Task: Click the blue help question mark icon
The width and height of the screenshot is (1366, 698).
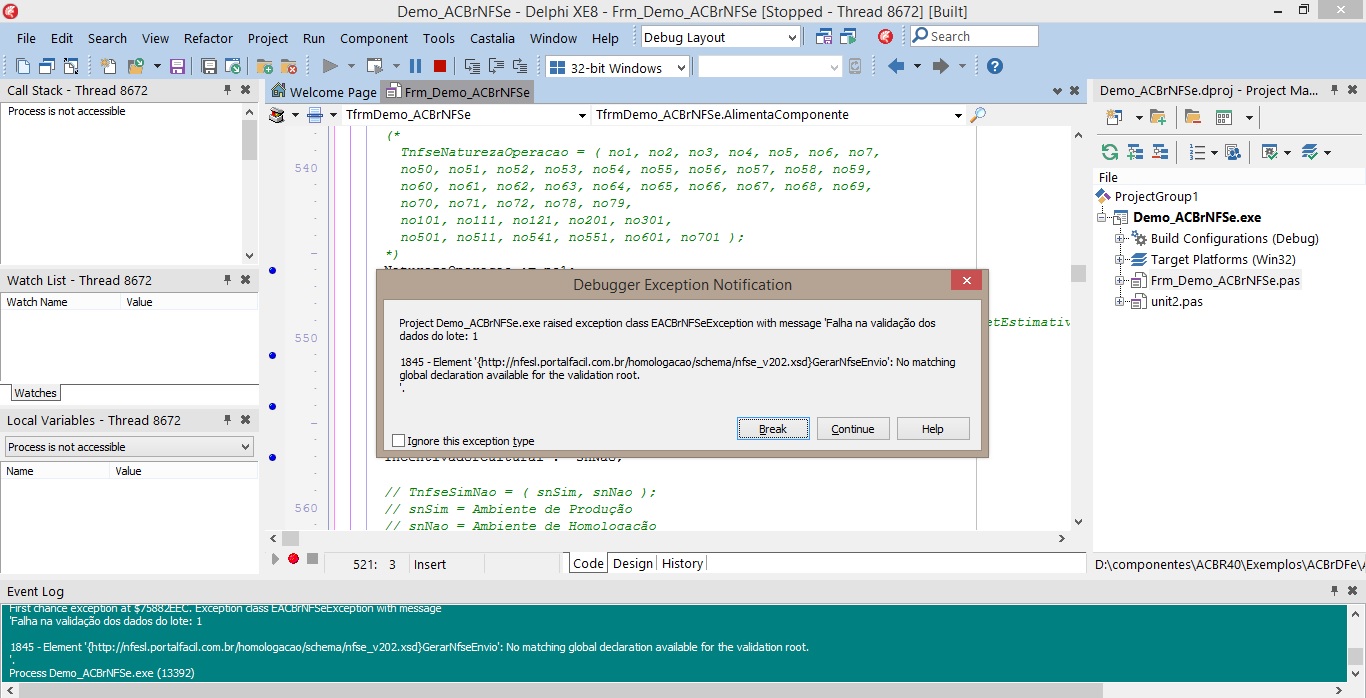Action: click(994, 66)
